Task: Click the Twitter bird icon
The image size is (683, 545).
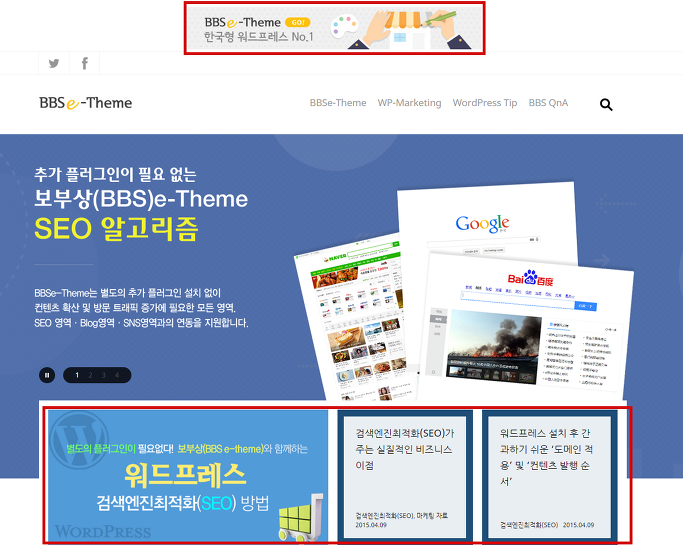Action: coord(54,64)
